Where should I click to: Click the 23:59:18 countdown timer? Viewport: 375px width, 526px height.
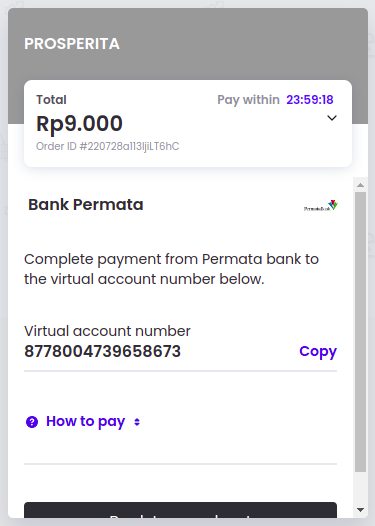click(310, 100)
